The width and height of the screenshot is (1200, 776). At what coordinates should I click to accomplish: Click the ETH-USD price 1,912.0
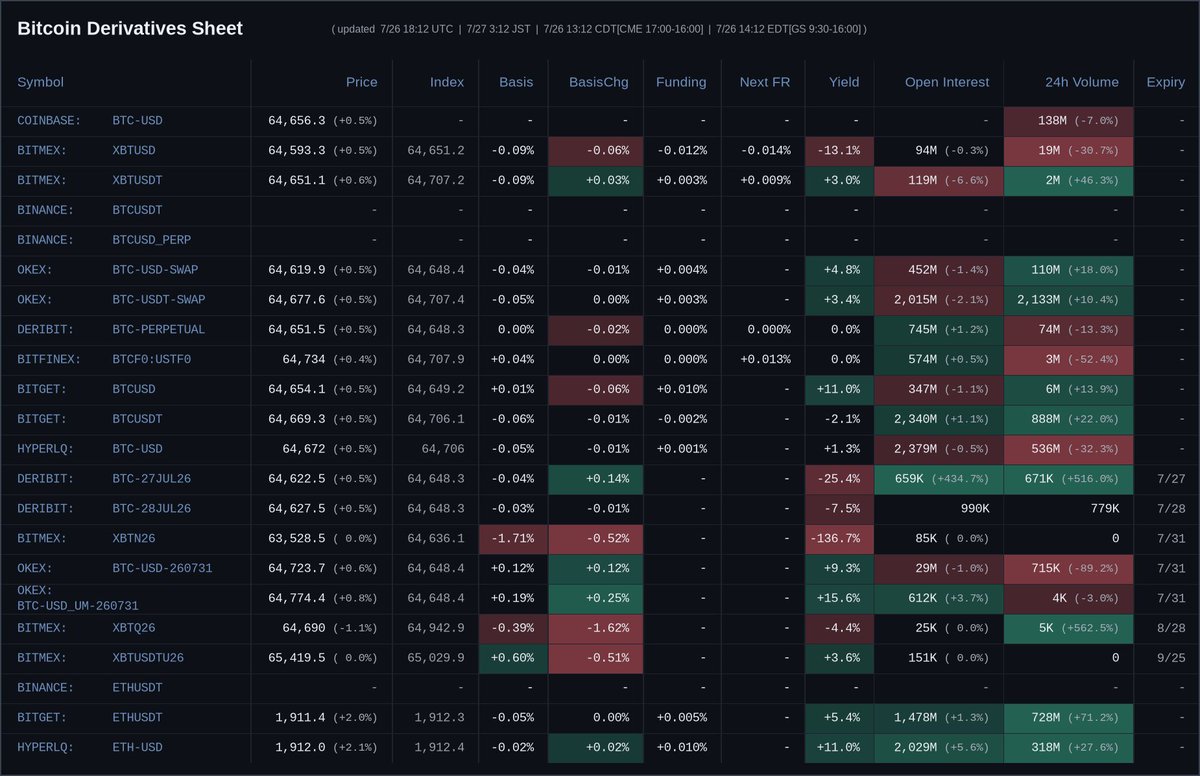pos(300,748)
